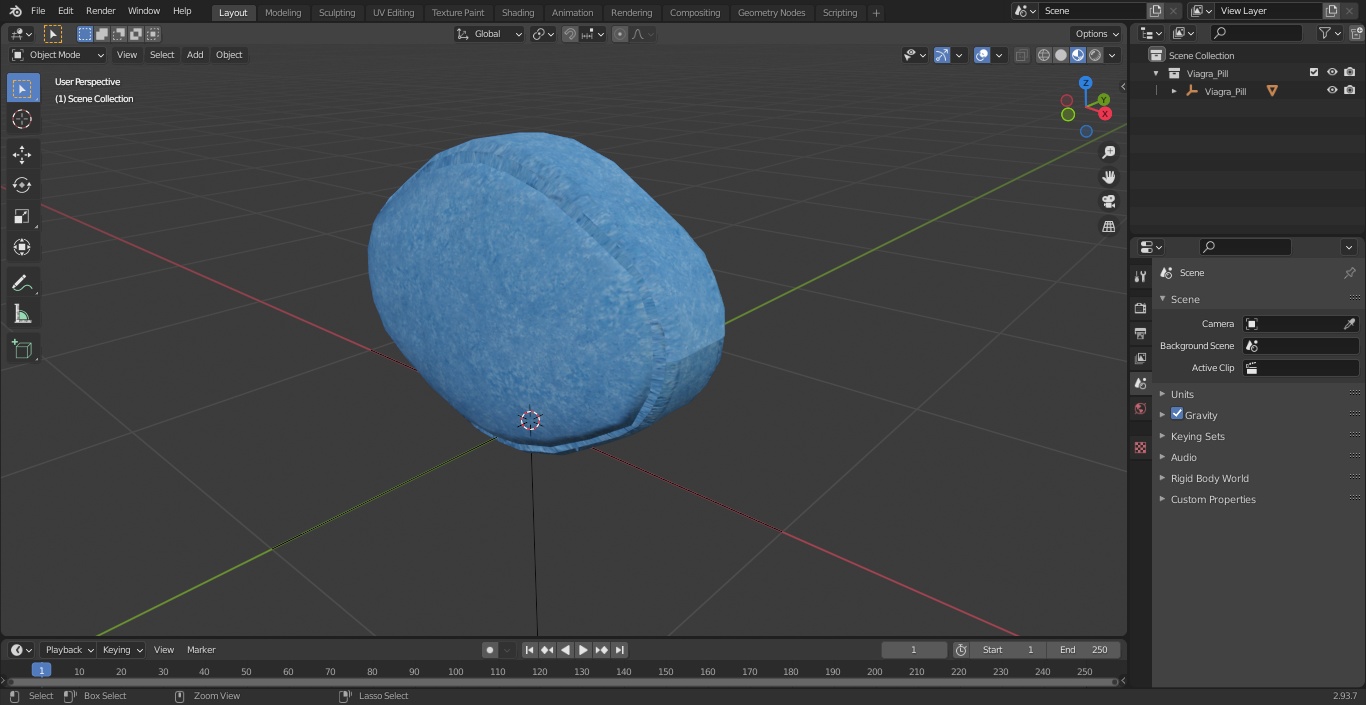Switch to the Modeling workspace tab
This screenshot has height=705, width=1366.
pos(283,13)
